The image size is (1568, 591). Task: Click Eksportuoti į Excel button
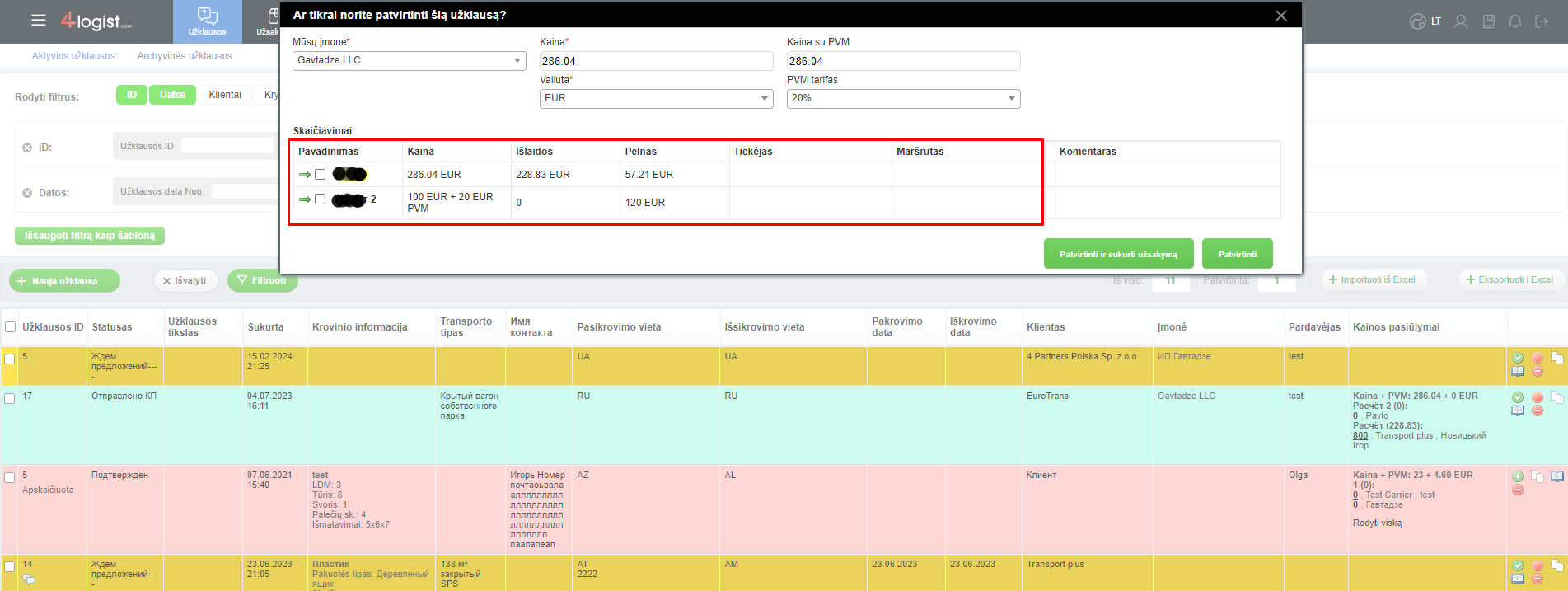1513,280
